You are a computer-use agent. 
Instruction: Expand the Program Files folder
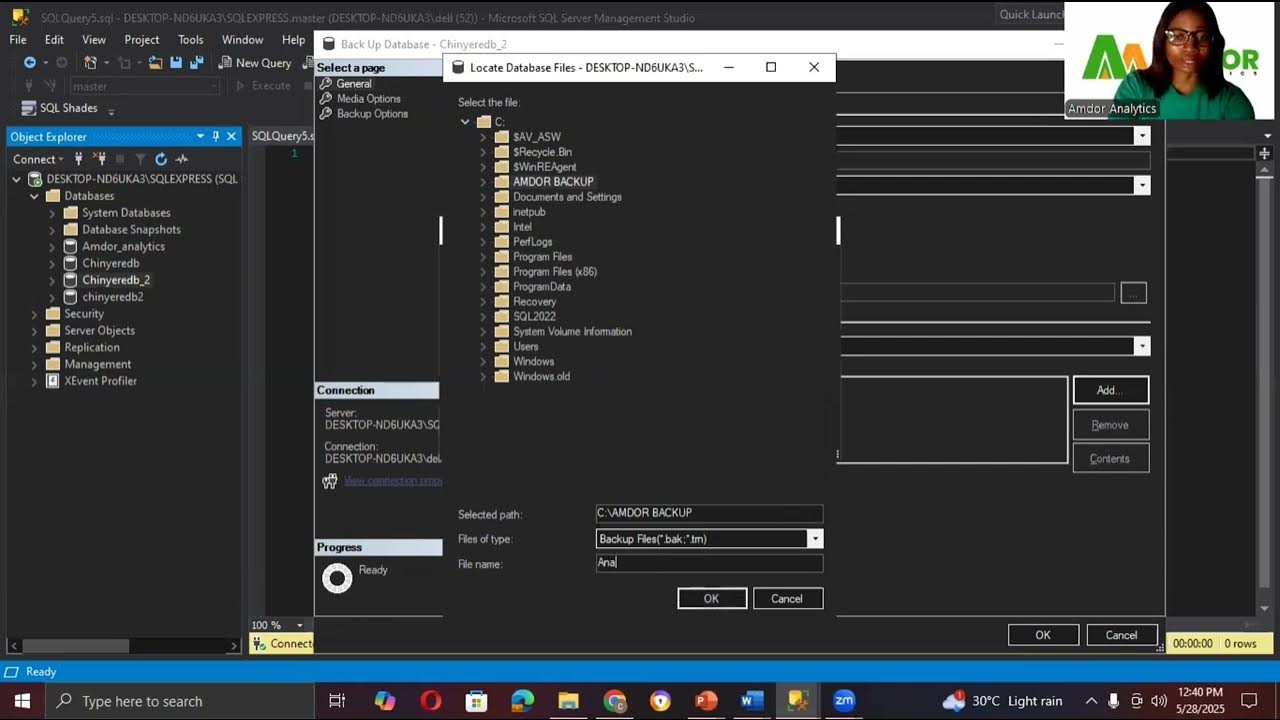483,257
